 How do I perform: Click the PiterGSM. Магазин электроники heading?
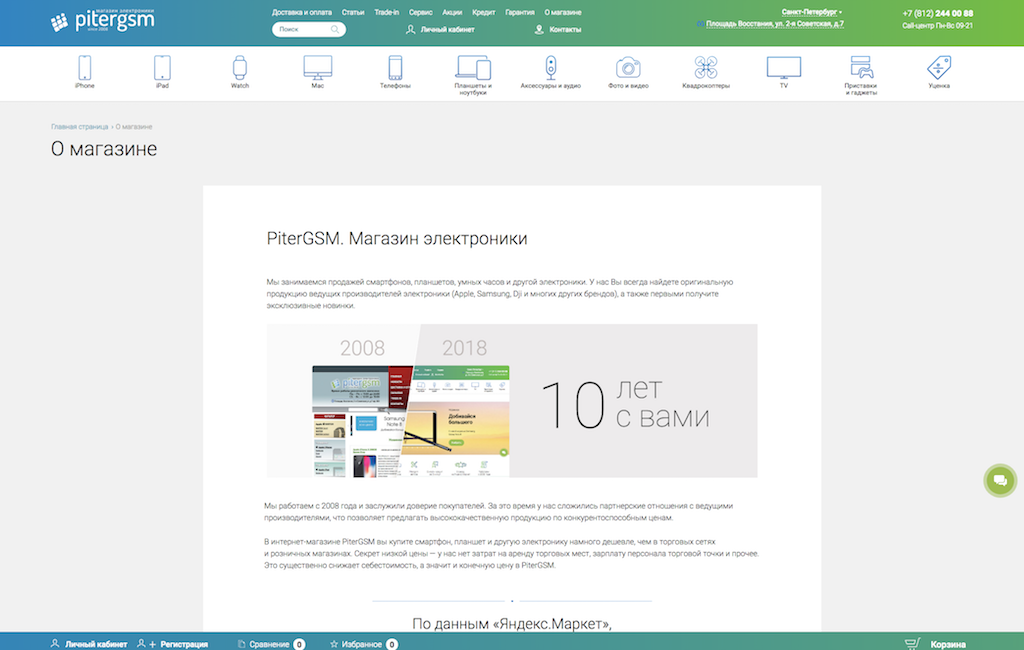pos(397,238)
